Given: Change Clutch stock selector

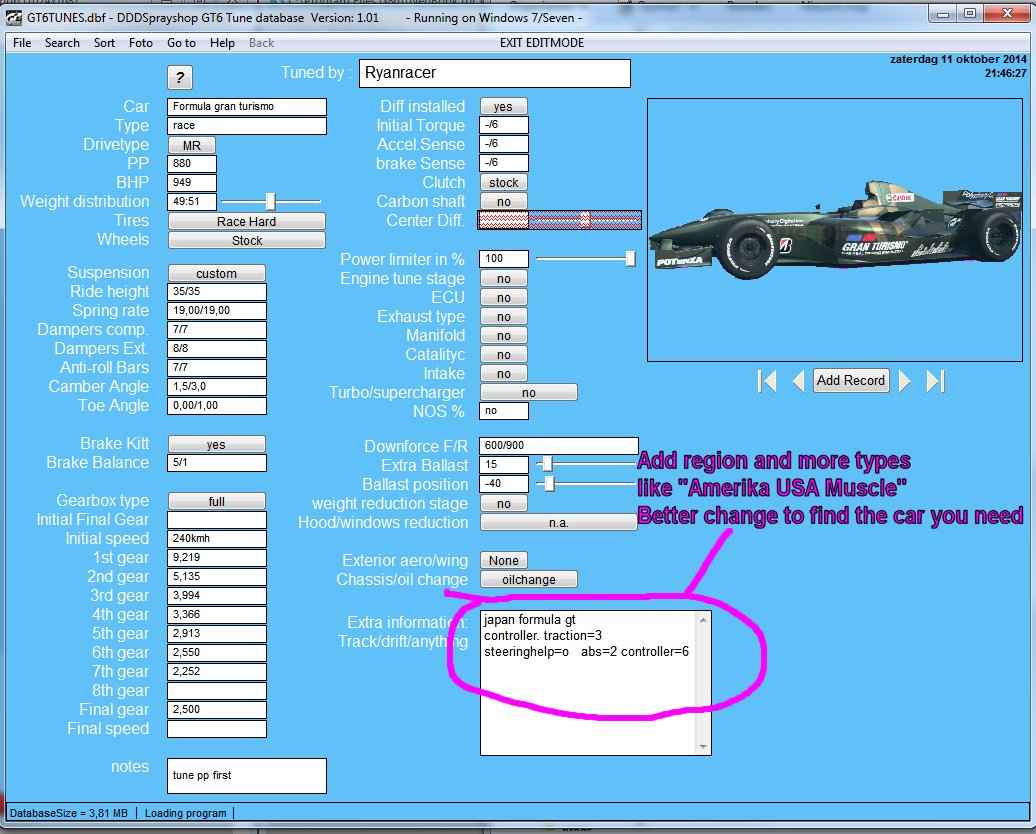Looking at the screenshot, I should point(503,182).
